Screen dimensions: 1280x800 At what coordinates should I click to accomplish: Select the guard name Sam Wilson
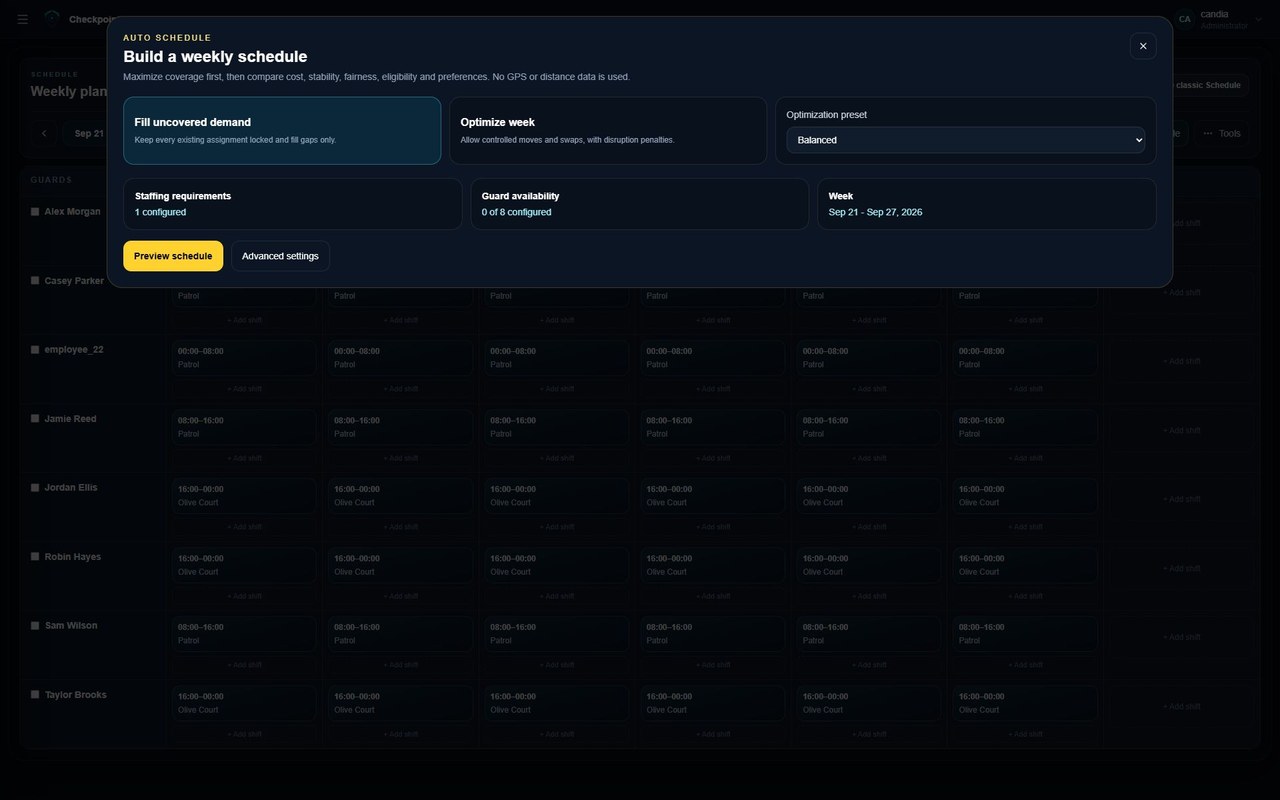[71, 626]
